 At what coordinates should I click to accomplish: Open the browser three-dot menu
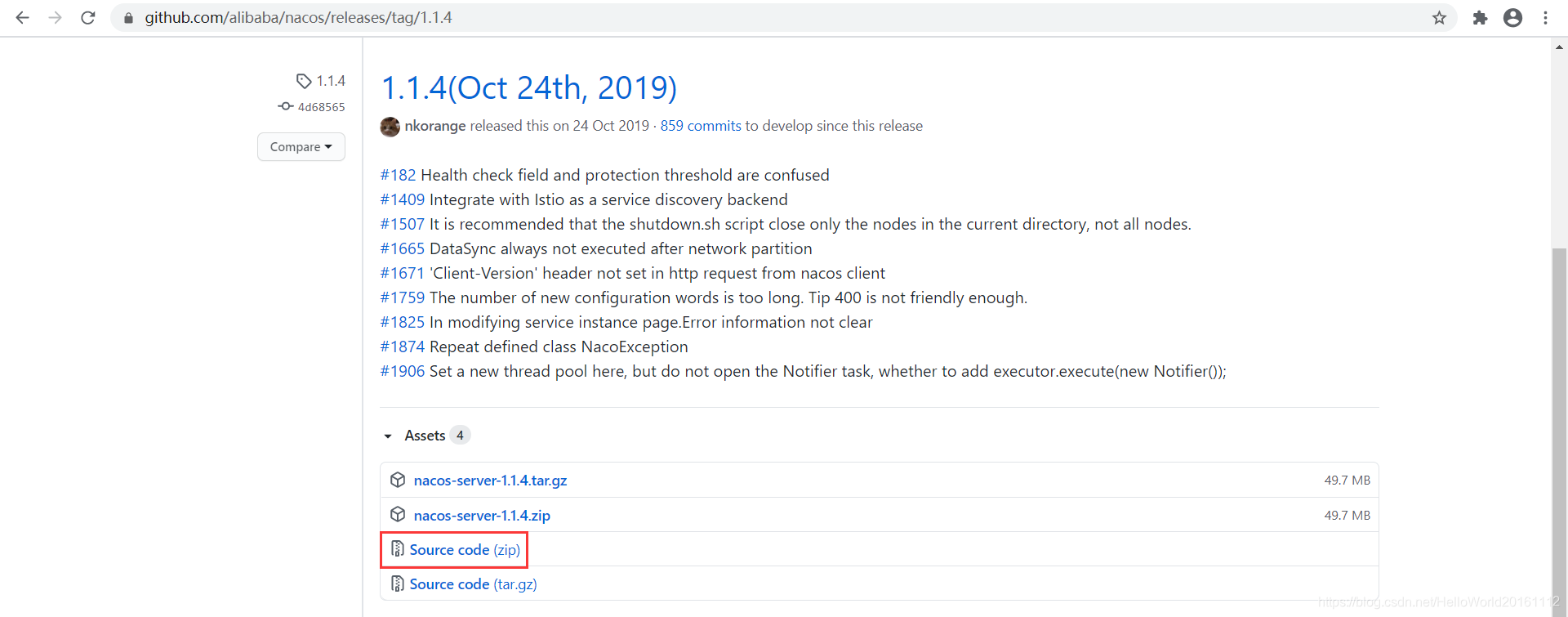tap(1545, 18)
